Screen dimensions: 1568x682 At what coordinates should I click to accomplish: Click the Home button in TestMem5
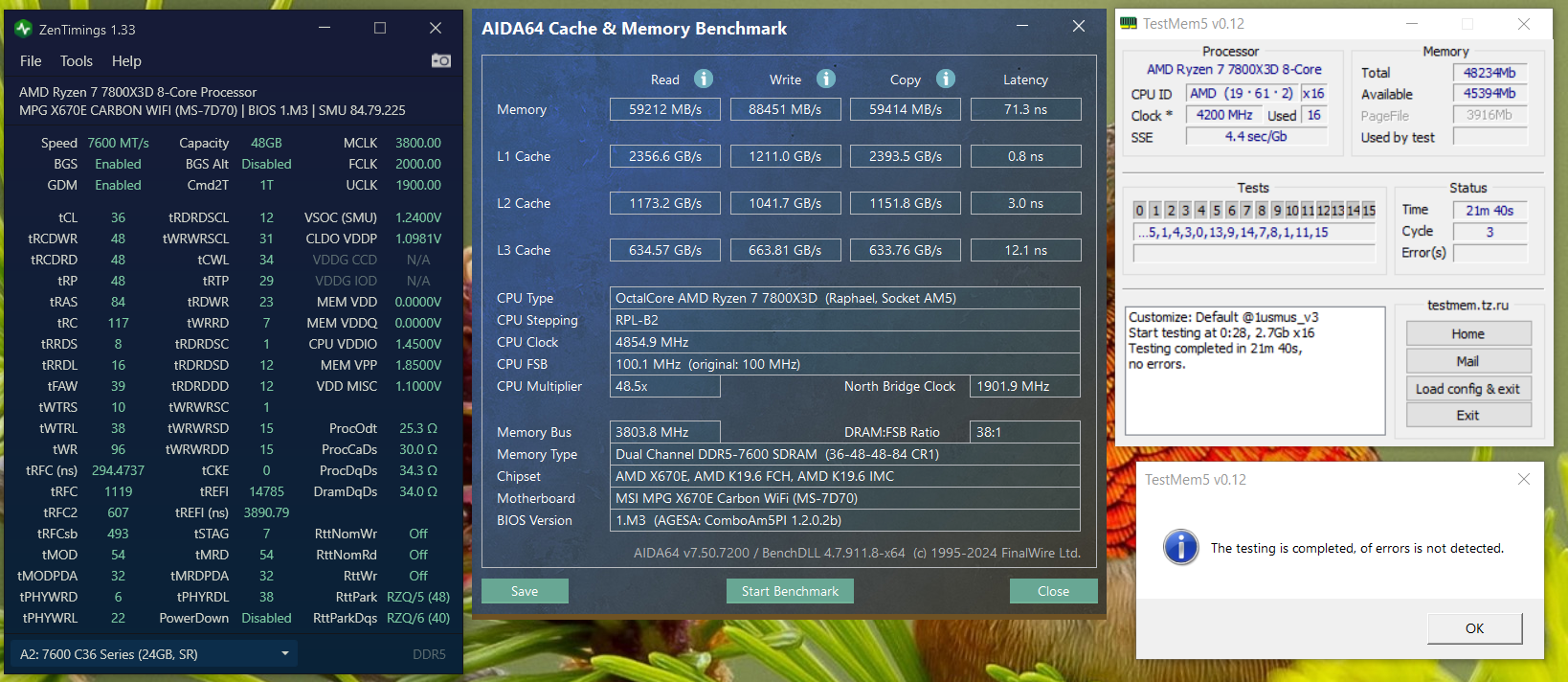coord(1468,333)
